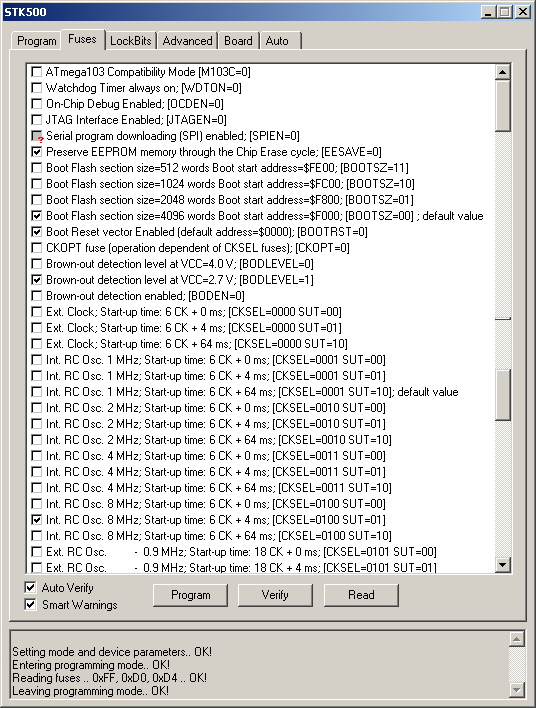Open the Advanced tab
This screenshot has width=536, height=708.
point(187,41)
